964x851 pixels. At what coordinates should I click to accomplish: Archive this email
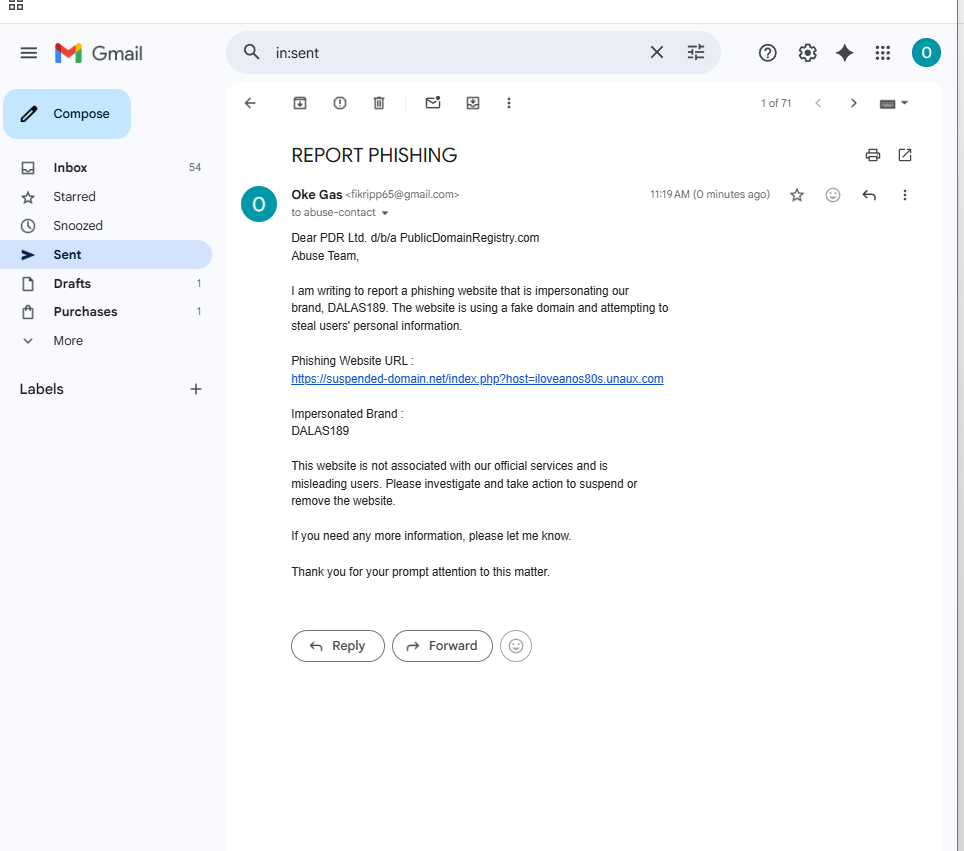click(x=300, y=103)
